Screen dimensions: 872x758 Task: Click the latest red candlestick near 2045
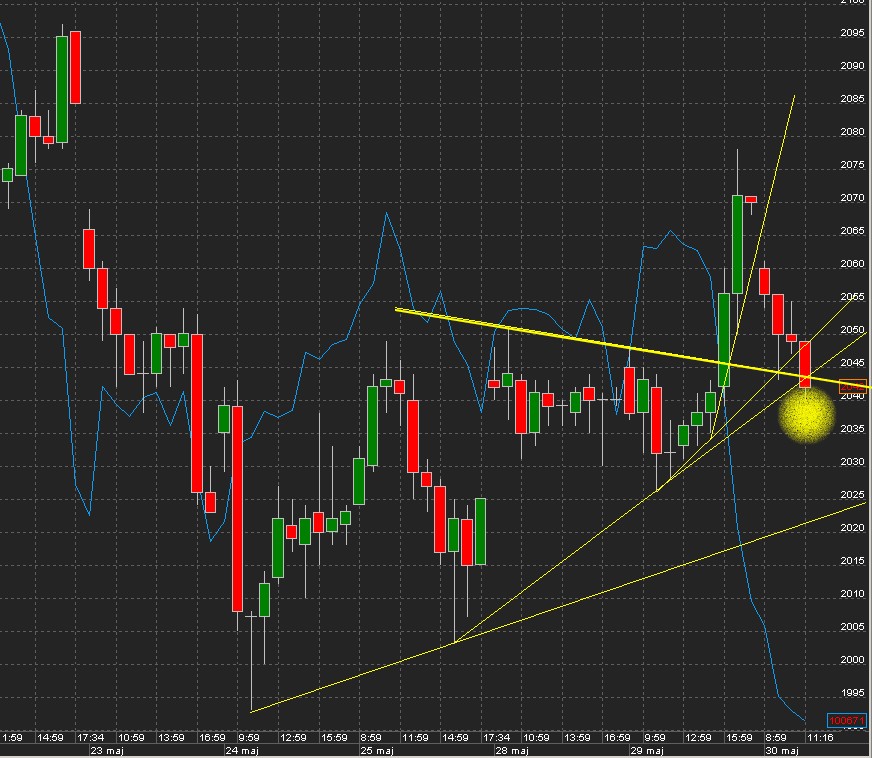[805, 364]
